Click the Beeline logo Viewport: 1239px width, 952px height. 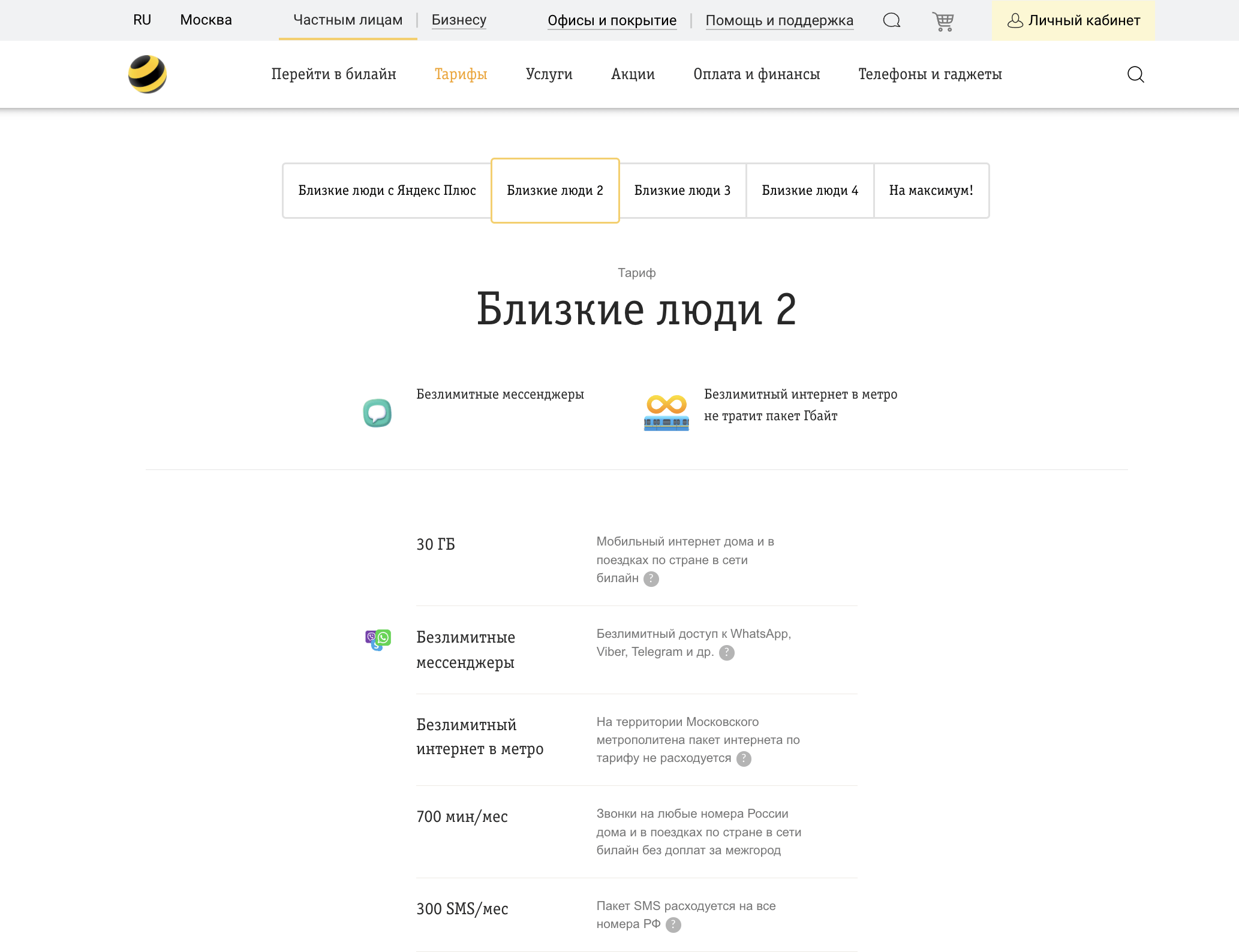click(x=148, y=73)
